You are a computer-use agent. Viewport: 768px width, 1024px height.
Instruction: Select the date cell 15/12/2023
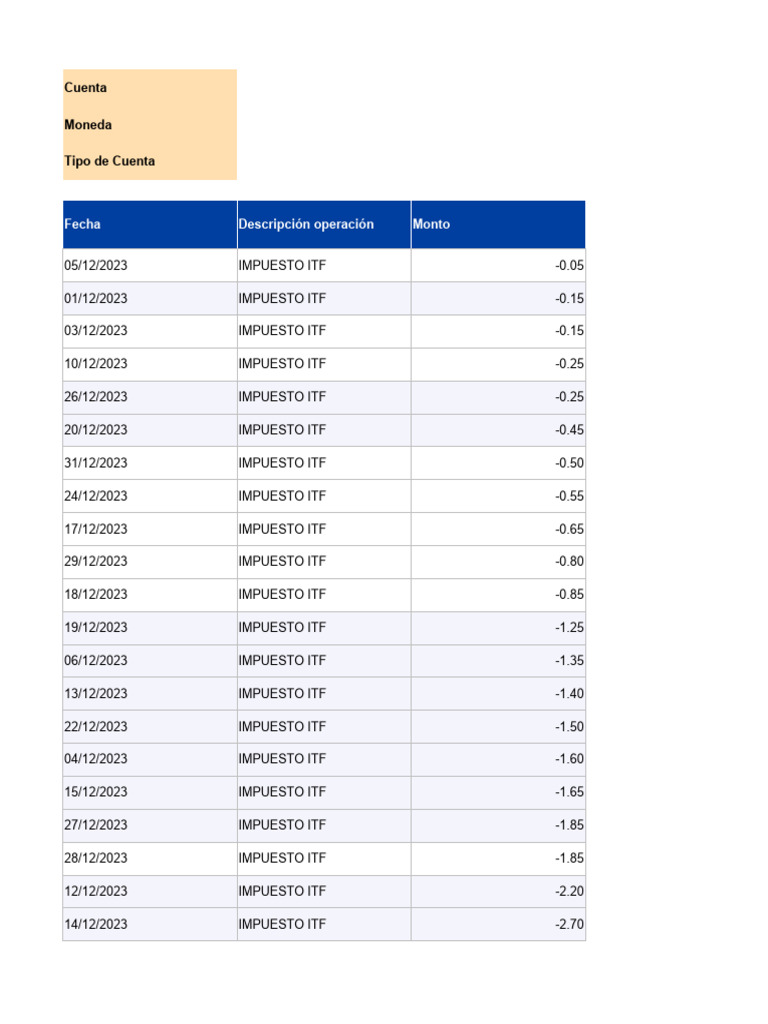pyautogui.click(x=96, y=792)
